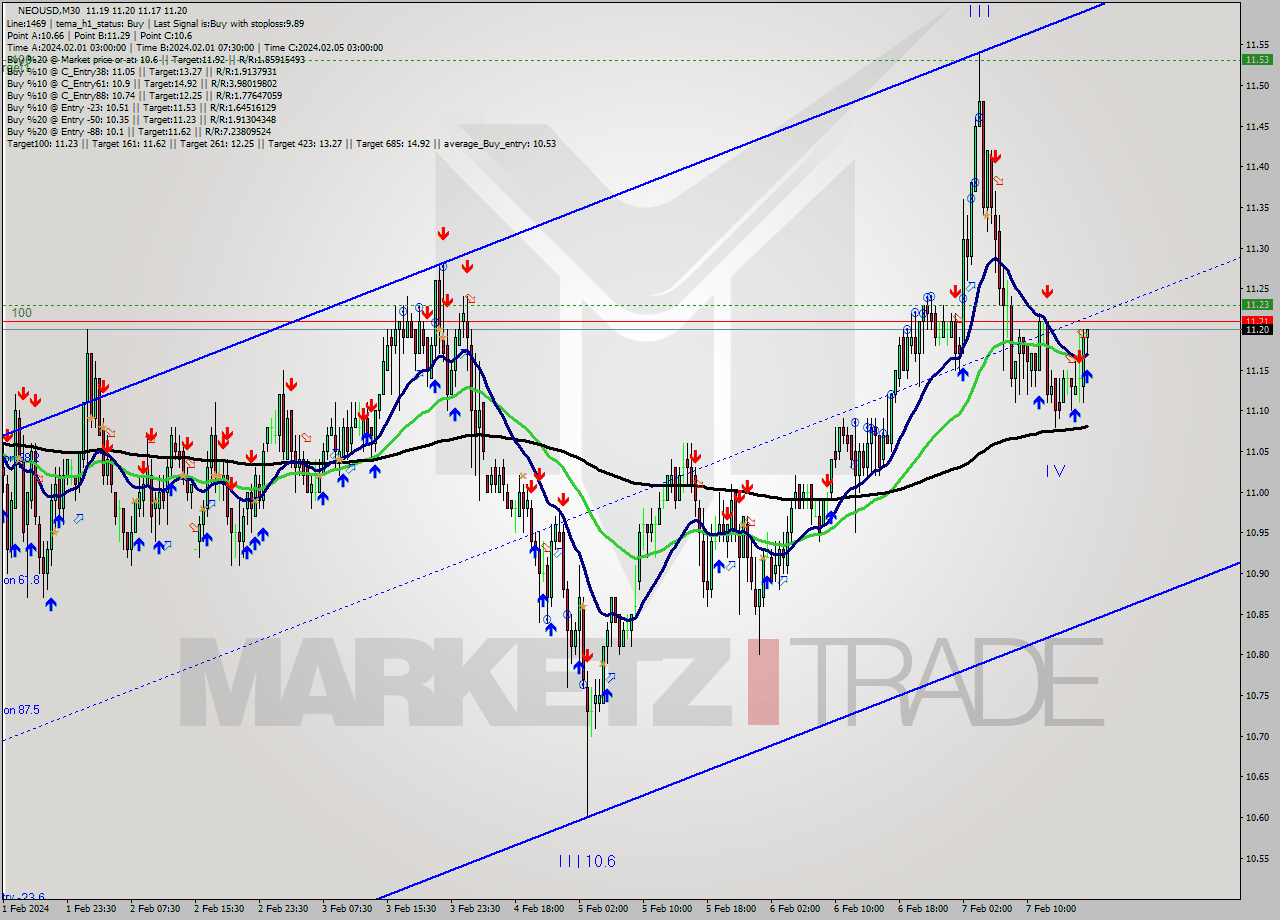Click the 11.00 price axis label
Viewport: 1280px width, 920px height.
(1257, 492)
